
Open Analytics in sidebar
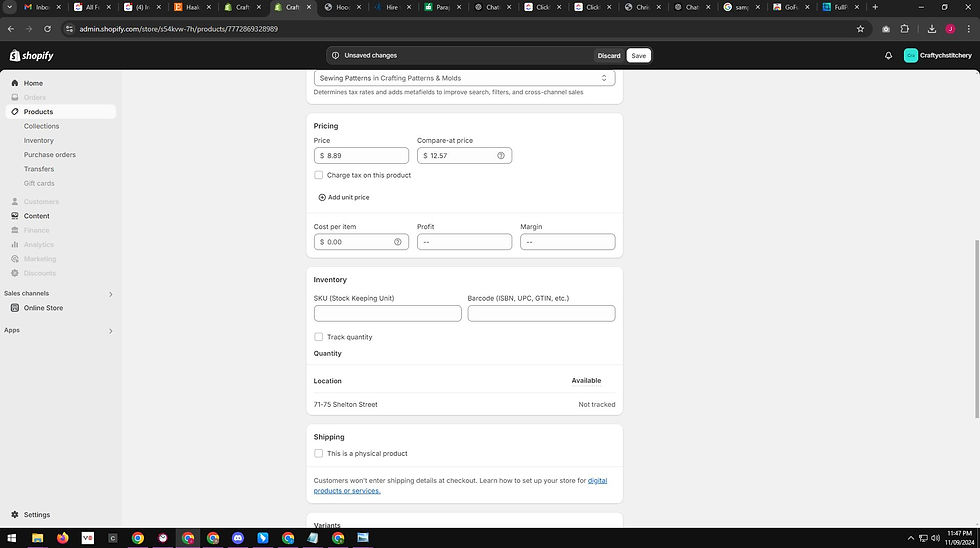tap(39, 245)
